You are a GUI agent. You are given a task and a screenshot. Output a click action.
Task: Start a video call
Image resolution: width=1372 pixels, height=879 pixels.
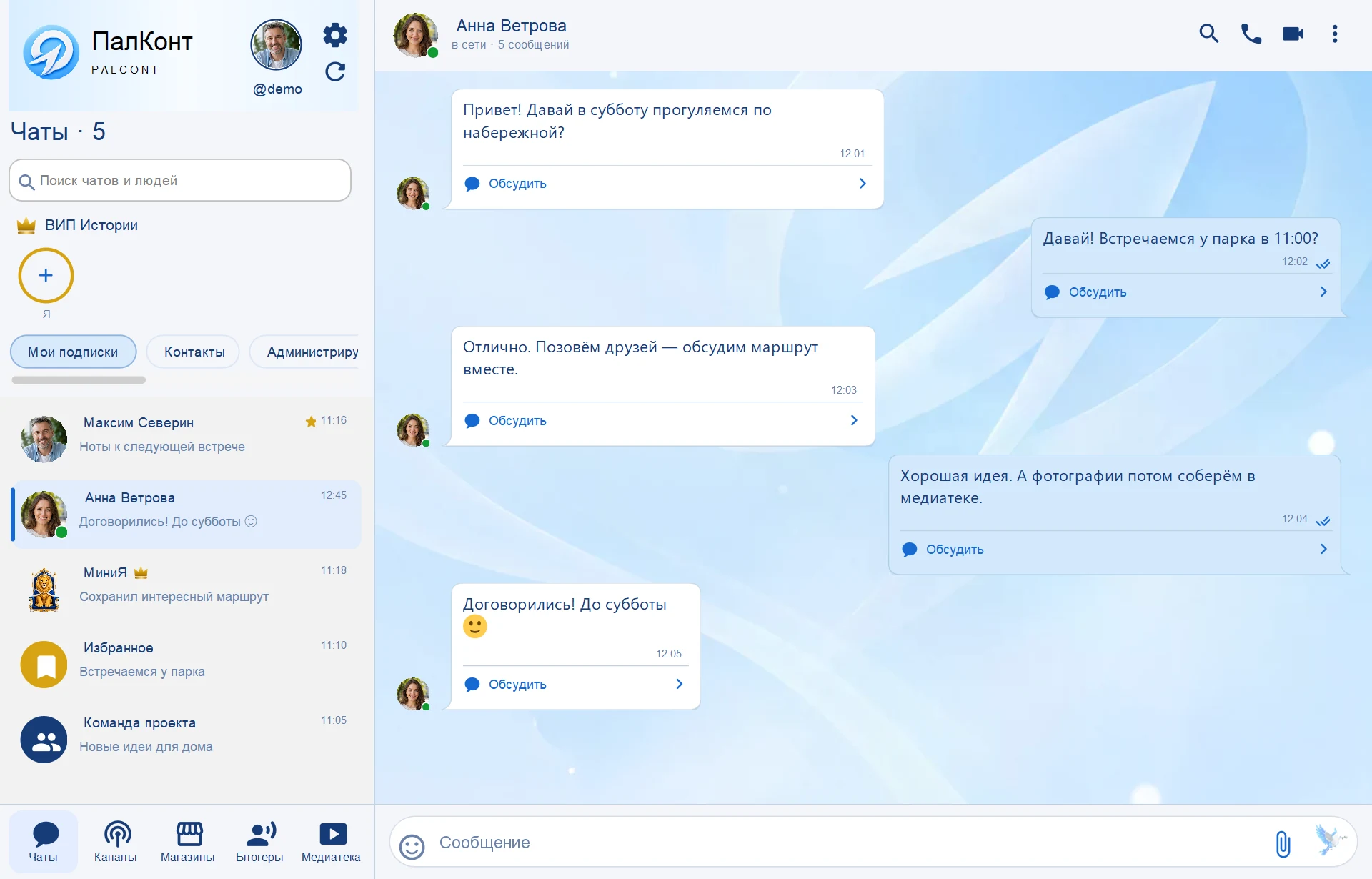point(1293,34)
